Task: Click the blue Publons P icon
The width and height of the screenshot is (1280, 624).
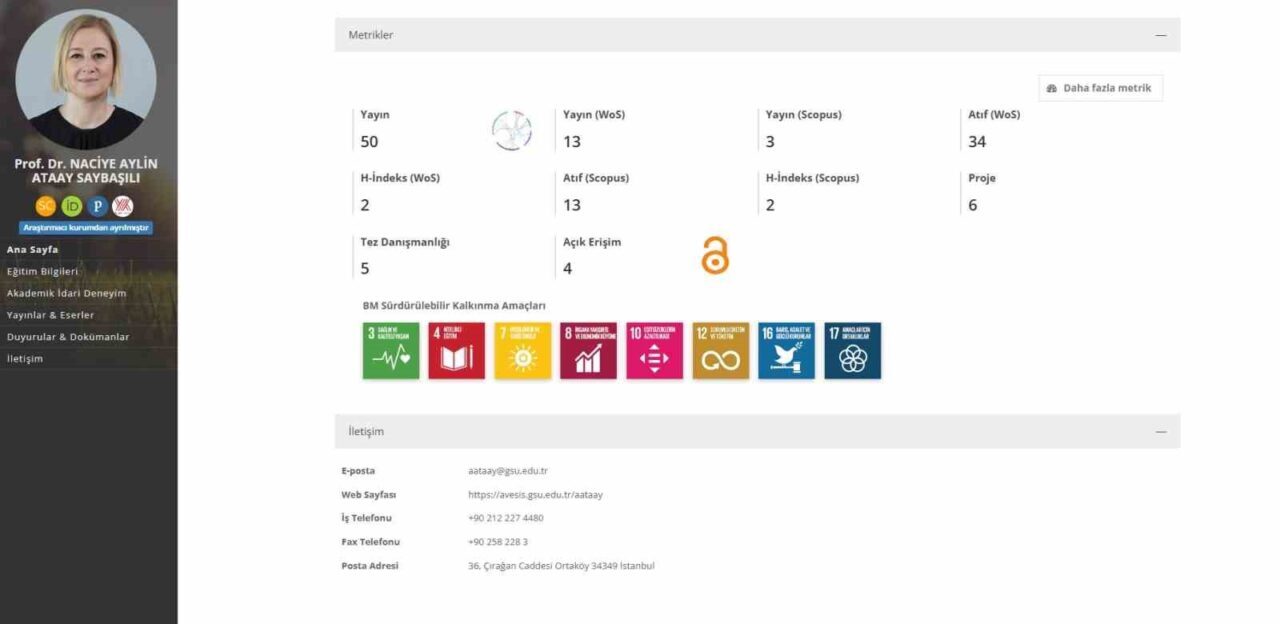Action: (x=97, y=206)
